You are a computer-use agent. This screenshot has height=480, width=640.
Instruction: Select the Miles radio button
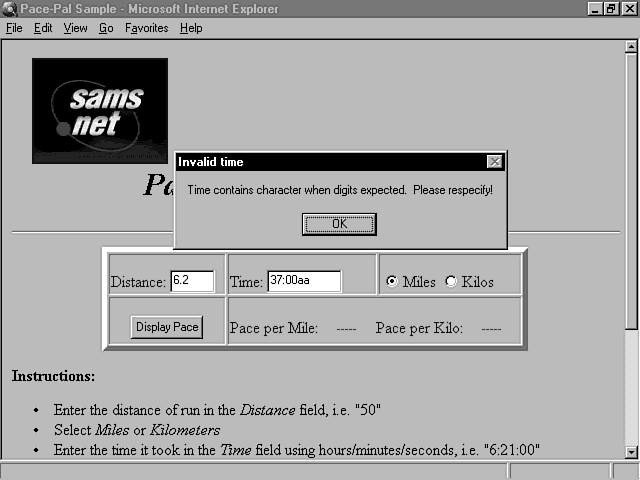[391, 282]
